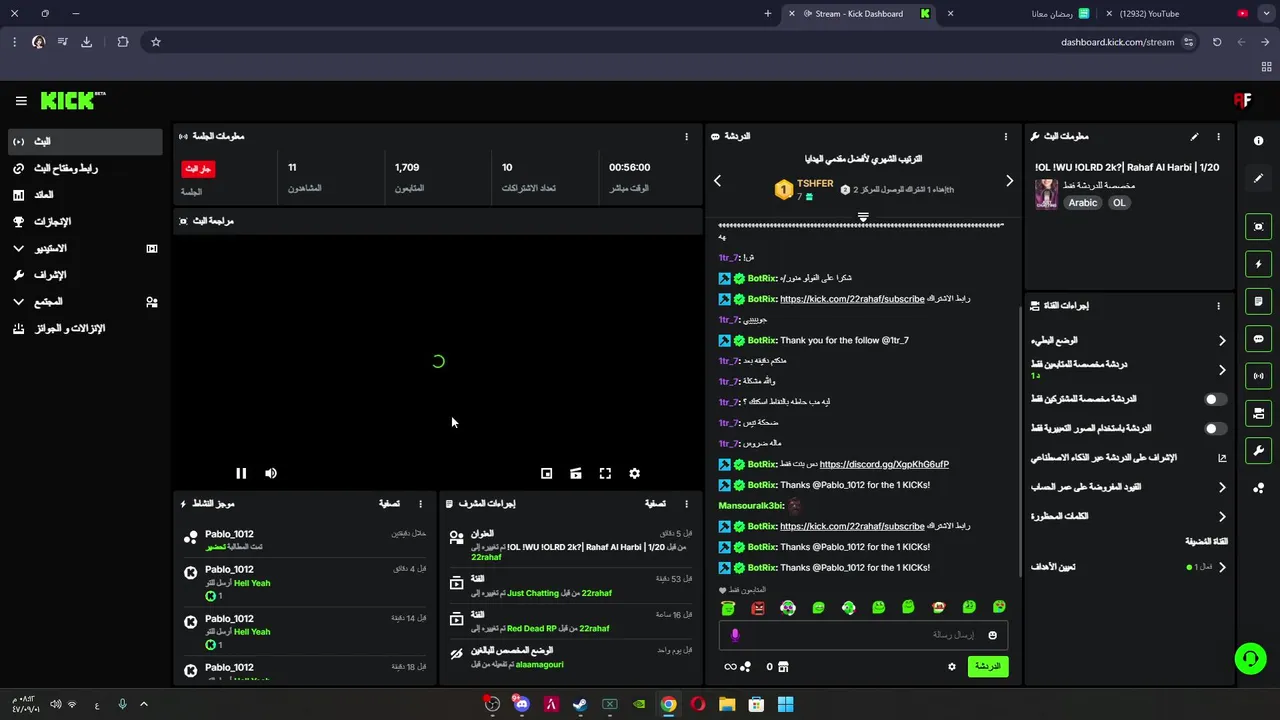The height and width of the screenshot is (720, 1280).
Task: Toggle session info broadcast icon in right toolbar
Action: (x=1259, y=376)
